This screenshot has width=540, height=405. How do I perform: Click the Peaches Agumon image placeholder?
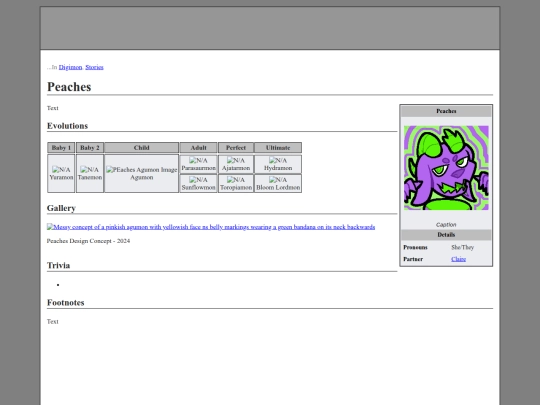142,169
